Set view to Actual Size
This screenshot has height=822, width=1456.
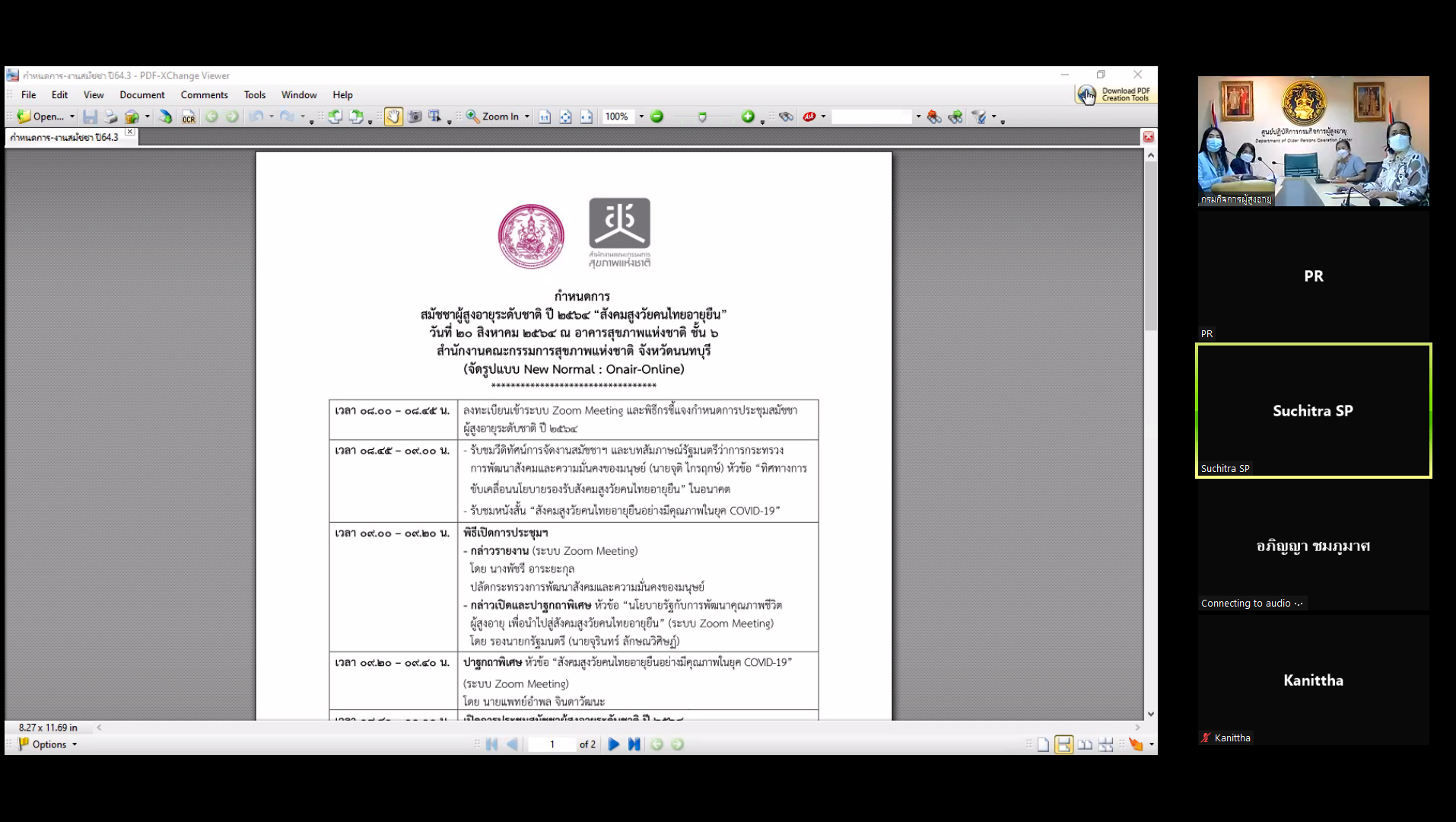(545, 116)
